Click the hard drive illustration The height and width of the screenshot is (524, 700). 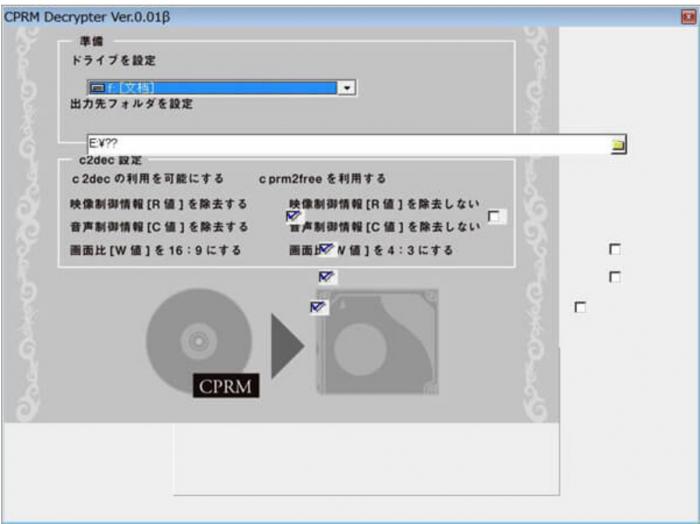coord(378,342)
